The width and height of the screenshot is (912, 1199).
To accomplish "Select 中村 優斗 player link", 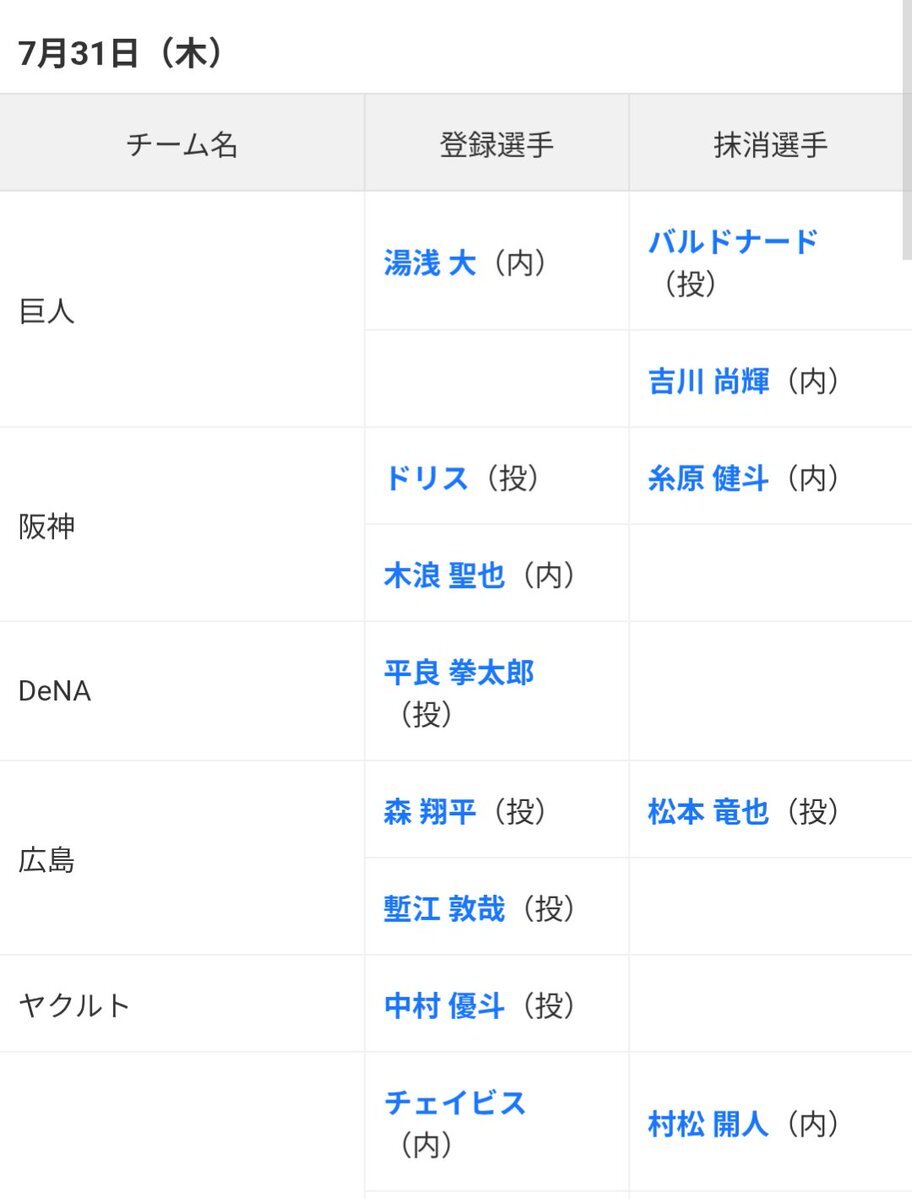I will tap(444, 1006).
